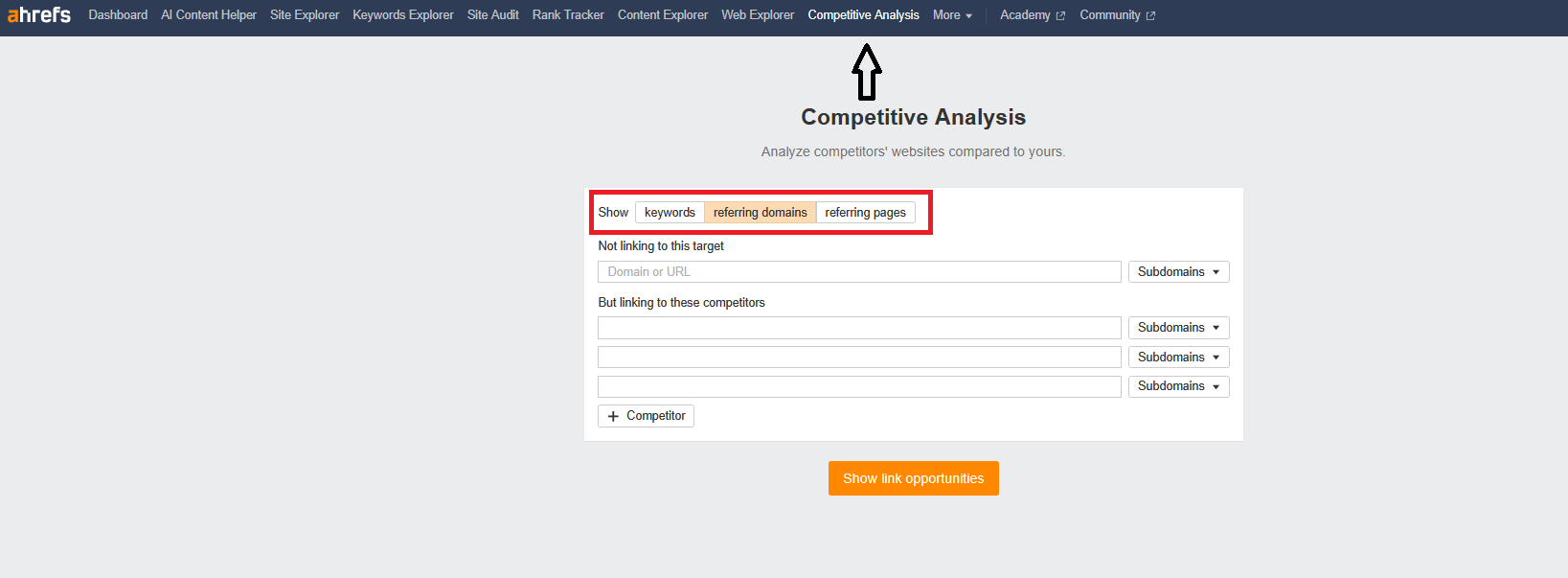1568x578 pixels.
Task: Open the Dashboard page
Action: (x=118, y=15)
